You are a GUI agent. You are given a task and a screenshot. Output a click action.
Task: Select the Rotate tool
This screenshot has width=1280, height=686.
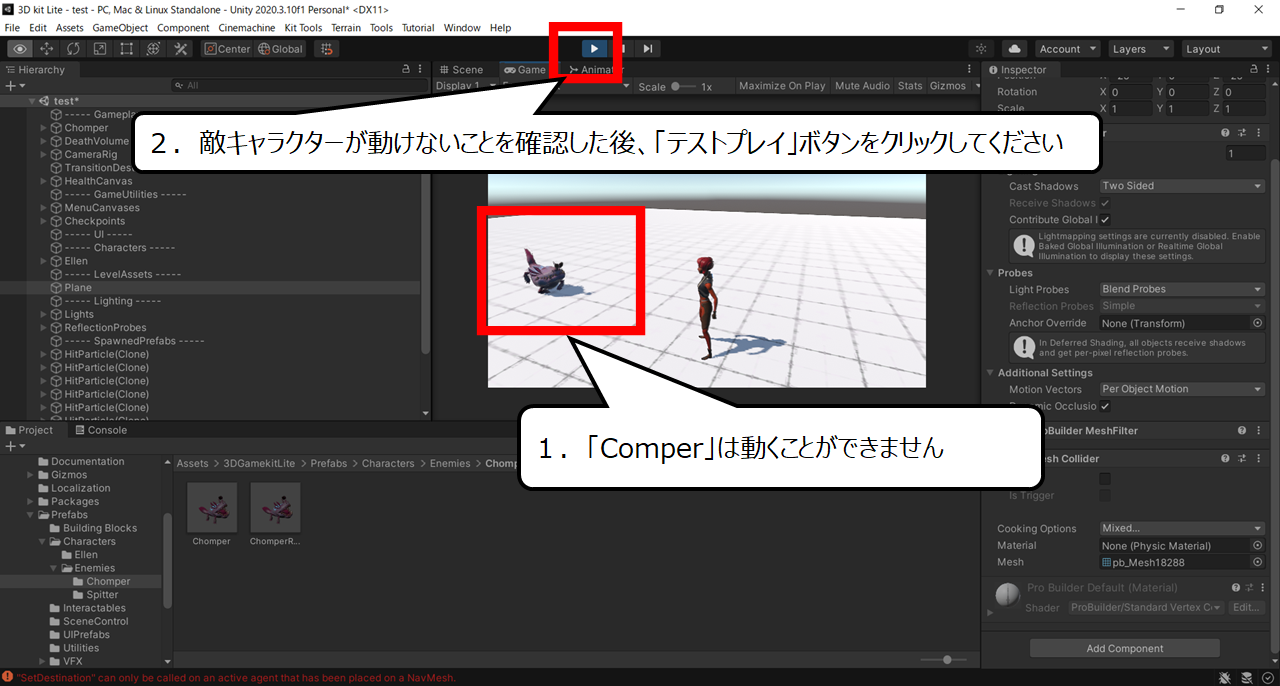click(x=74, y=48)
